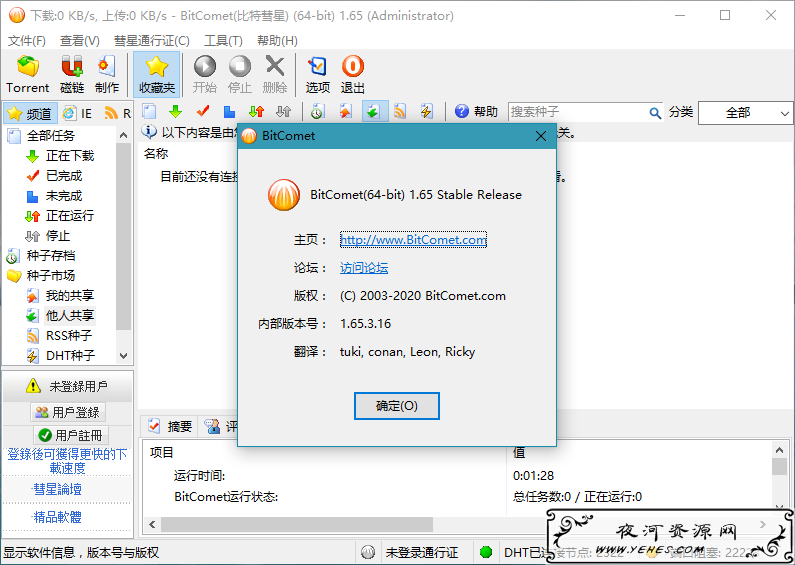Click the passport status icon in status bar
Image resolution: width=795 pixels, height=565 pixels.
point(368,552)
